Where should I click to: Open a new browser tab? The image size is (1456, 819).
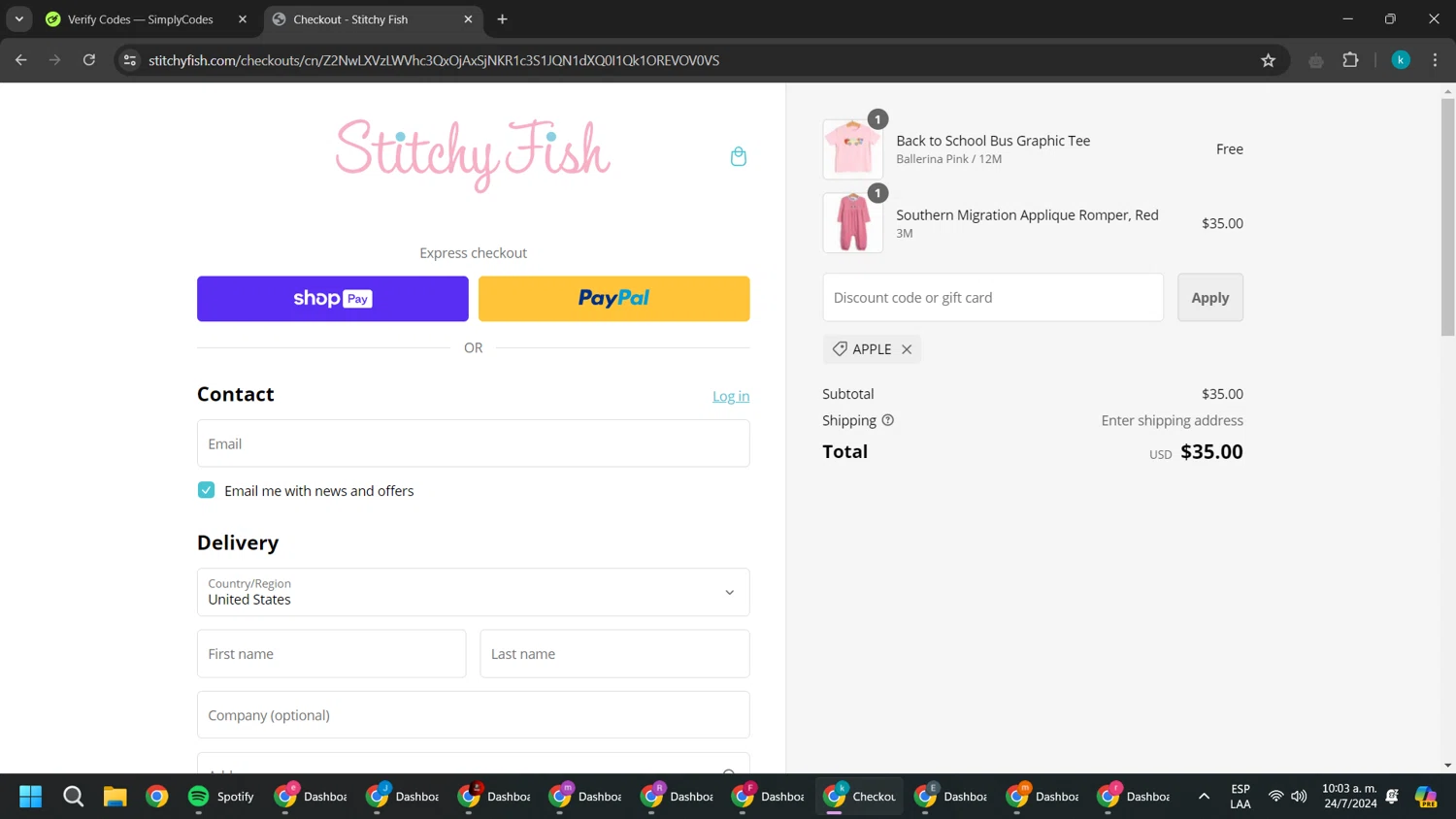tap(502, 19)
